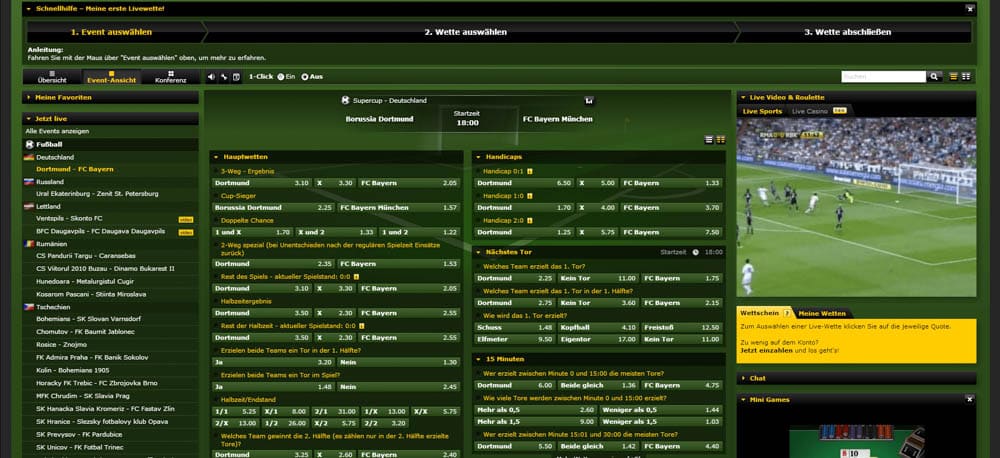Open the Mini Games card table preview
1000x458 pixels.
[857, 441]
